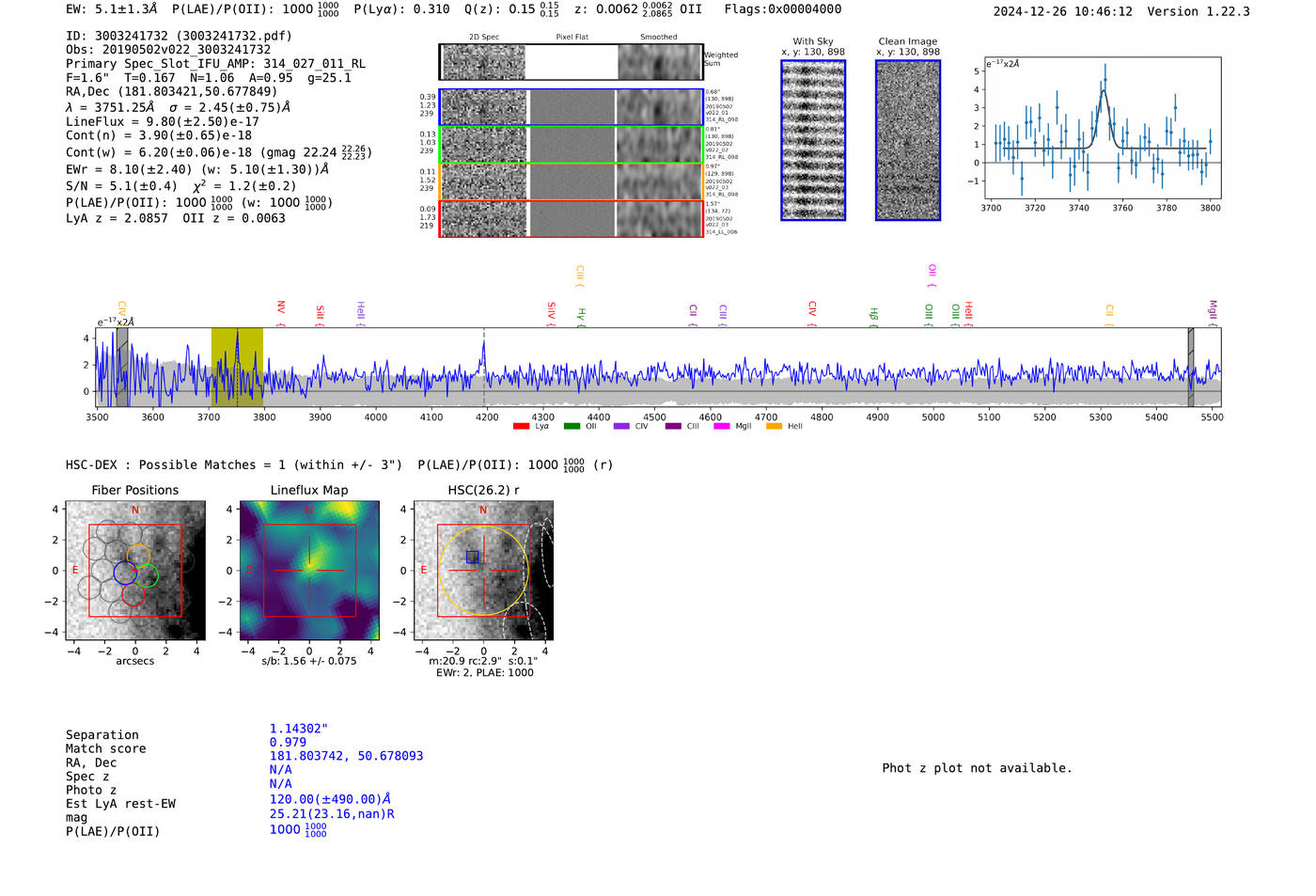Image resolution: width=1316 pixels, height=896 pixels.
Task: Click the green fiber circle in Fiber Positions
Action: pos(147,576)
